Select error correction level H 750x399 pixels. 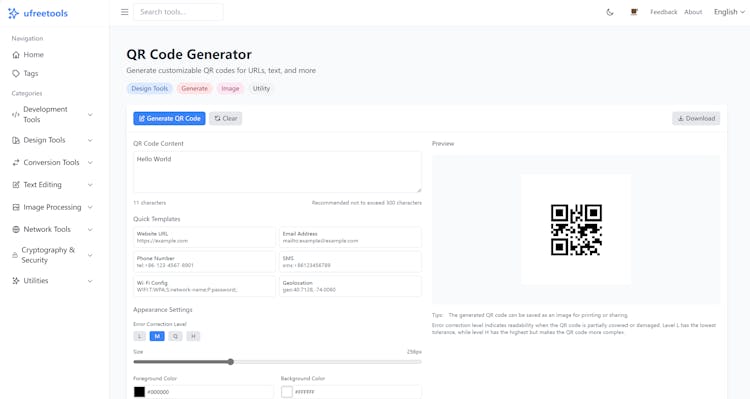[x=193, y=336]
